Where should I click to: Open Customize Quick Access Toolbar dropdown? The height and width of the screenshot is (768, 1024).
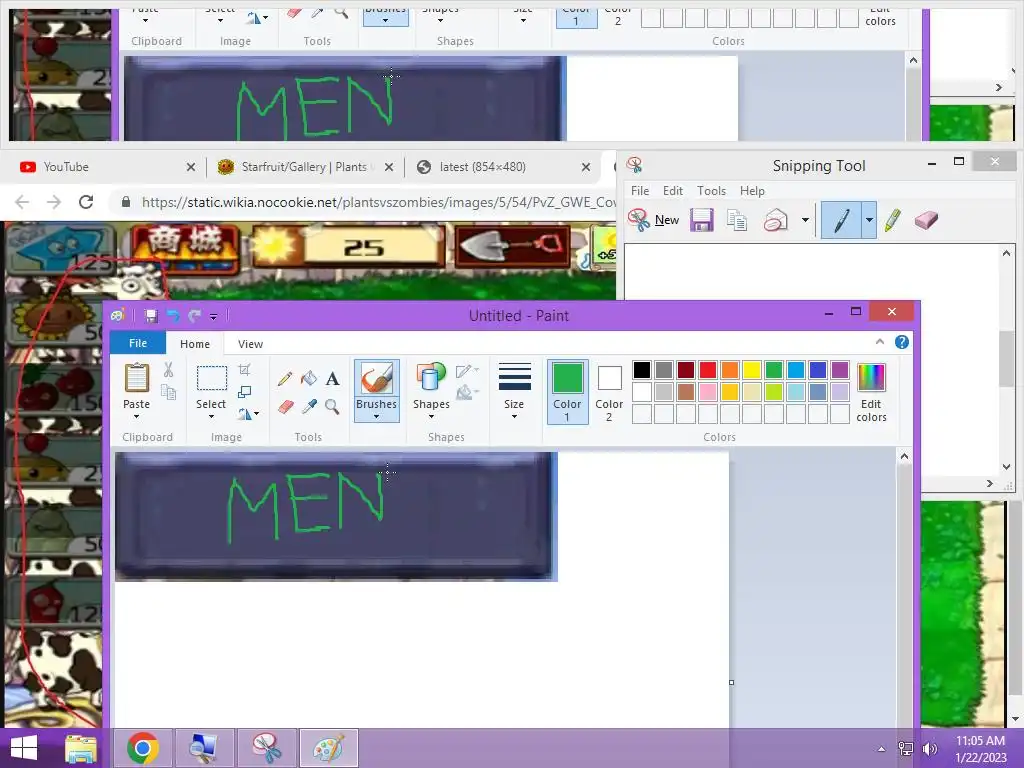tap(214, 317)
